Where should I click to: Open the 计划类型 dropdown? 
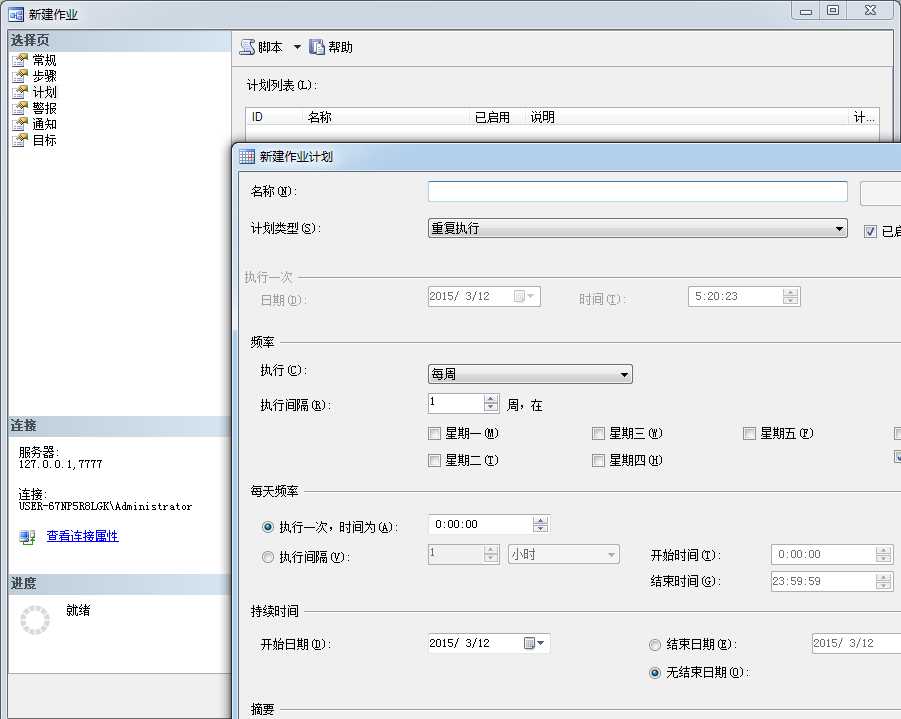point(637,228)
